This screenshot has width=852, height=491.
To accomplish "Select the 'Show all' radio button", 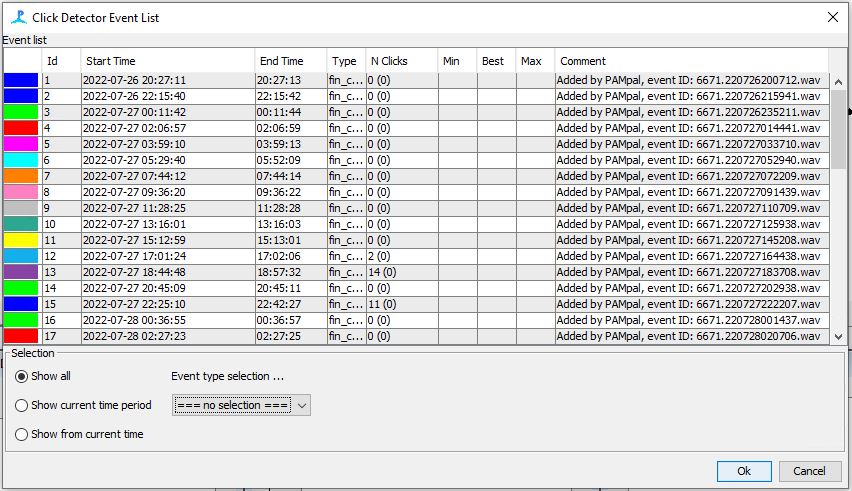I will [x=21, y=376].
